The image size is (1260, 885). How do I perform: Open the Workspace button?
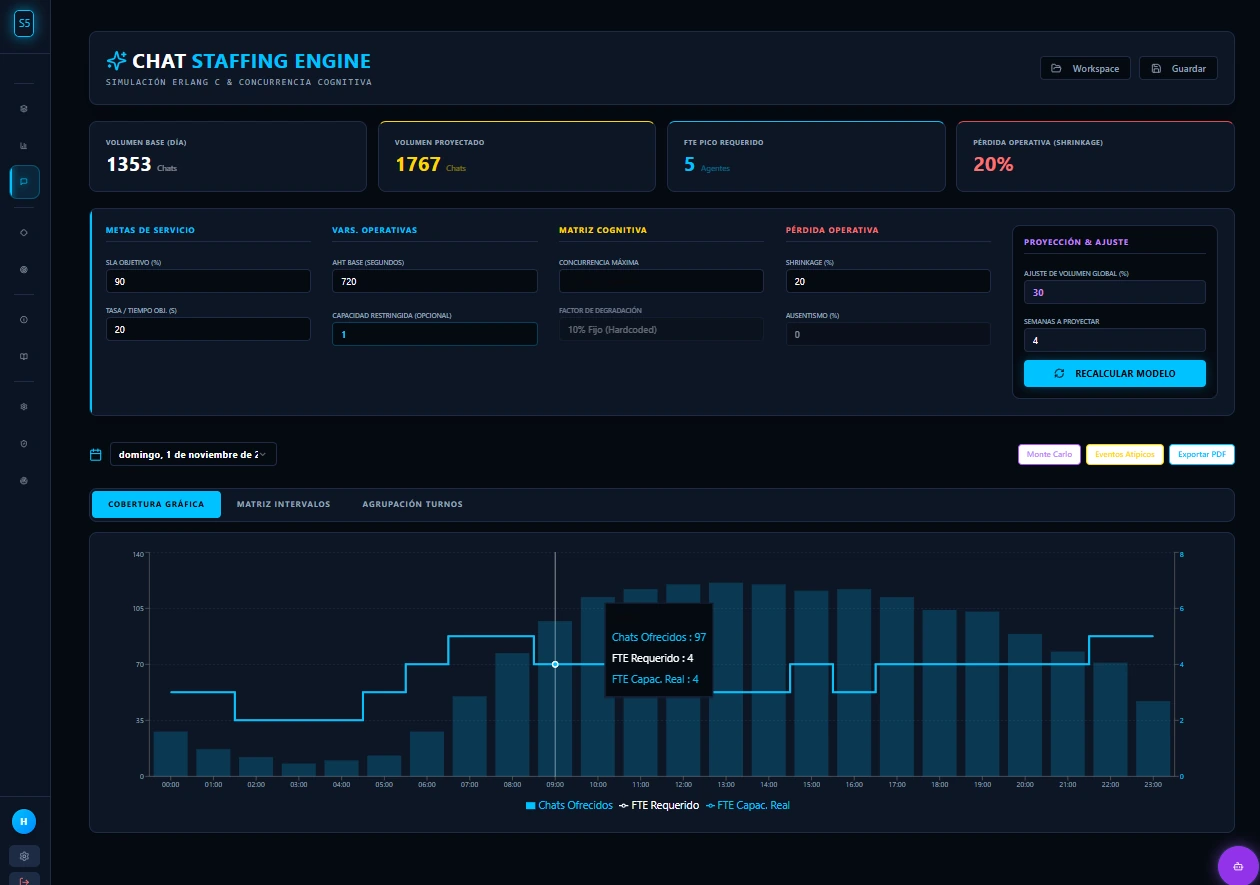1085,68
